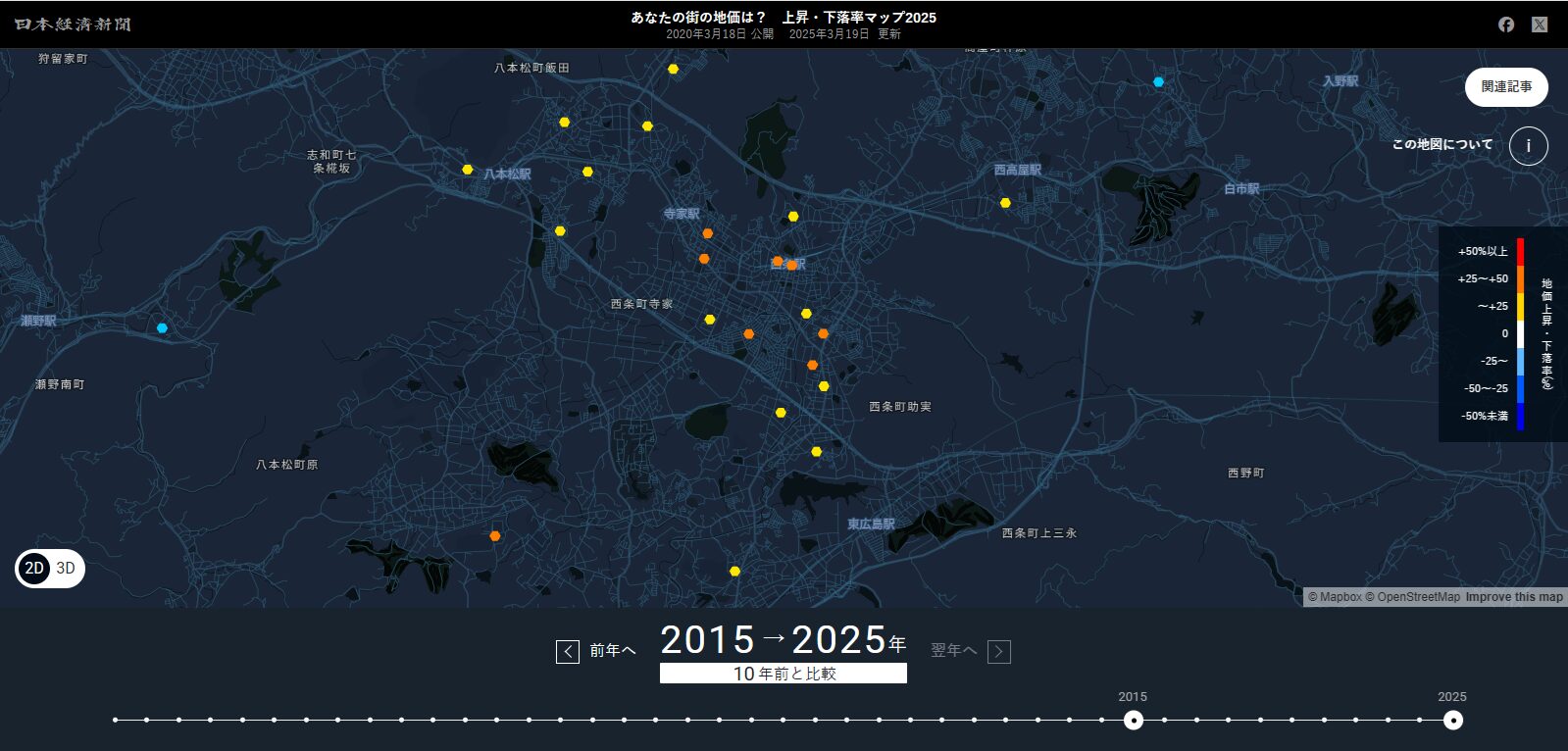This screenshot has width=1568, height=751.
Task: Click the Improve this map link
Action: point(1513,597)
